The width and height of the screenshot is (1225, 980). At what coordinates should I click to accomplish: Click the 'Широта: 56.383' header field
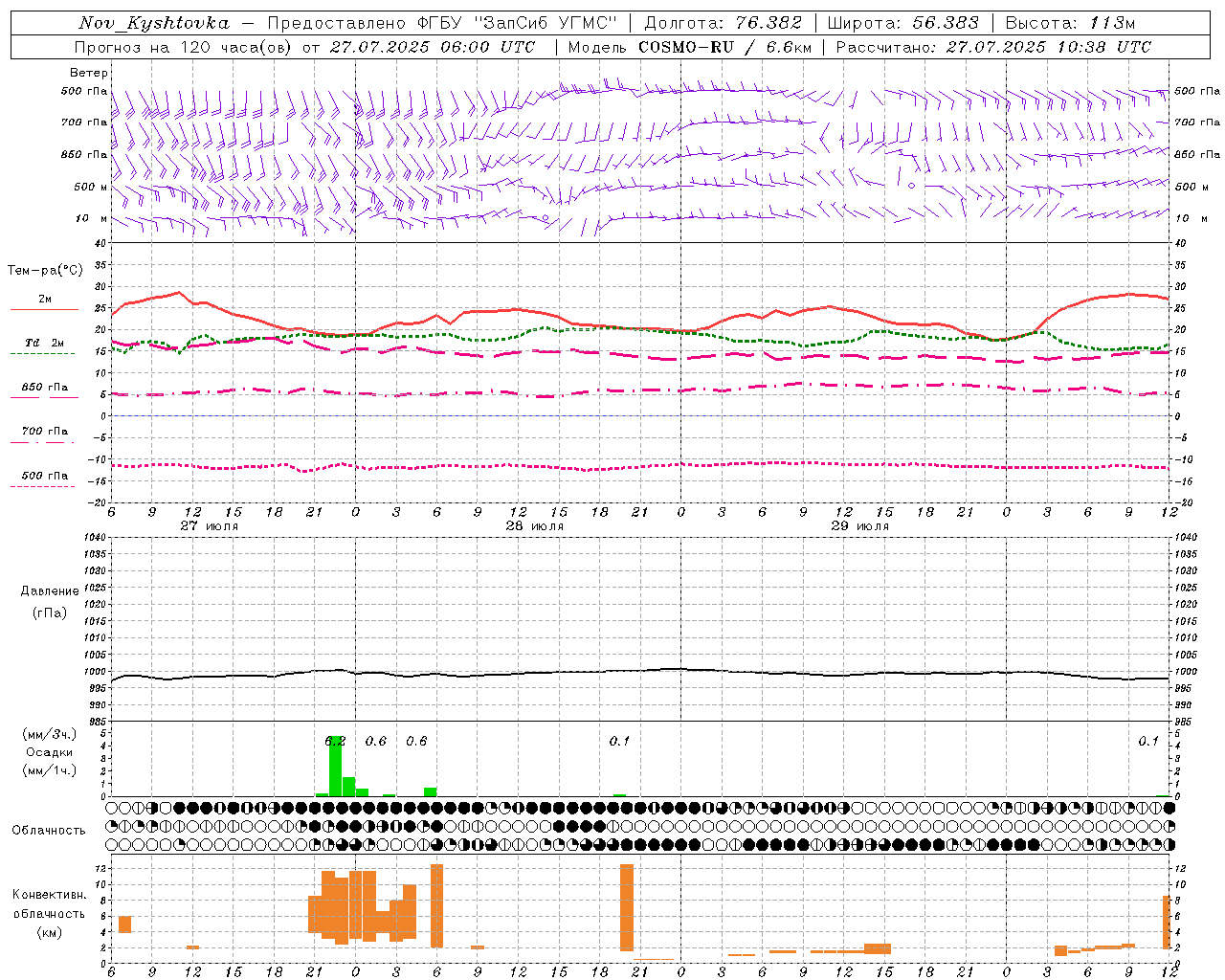click(902, 23)
